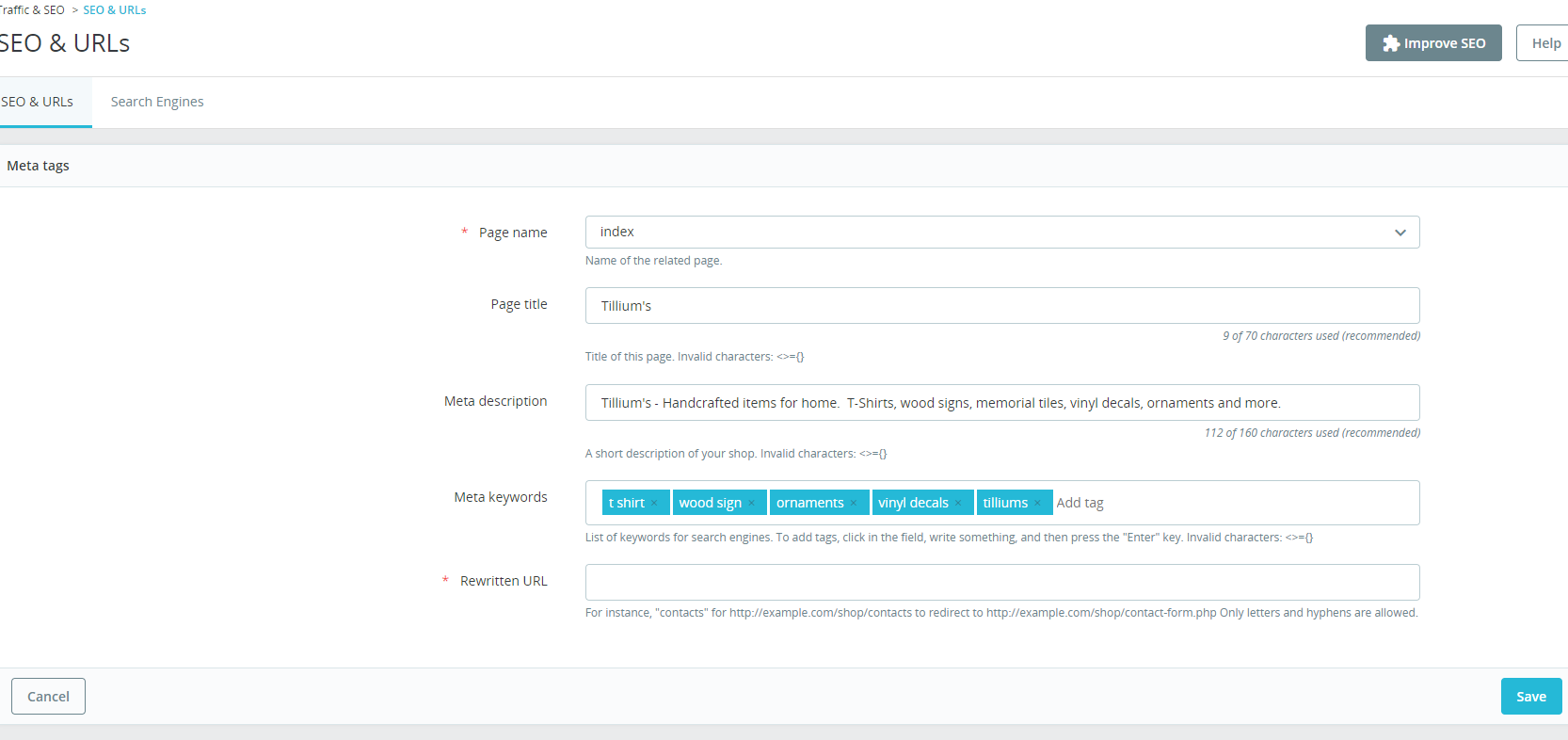Click the puzzle icon on Improve SEO
The image size is (1568, 740).
(1391, 43)
